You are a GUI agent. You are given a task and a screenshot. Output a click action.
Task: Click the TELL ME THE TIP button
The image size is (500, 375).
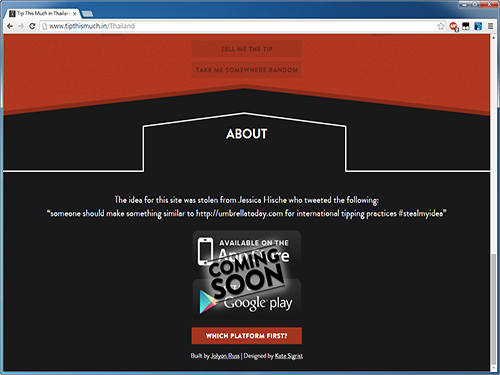click(247, 49)
